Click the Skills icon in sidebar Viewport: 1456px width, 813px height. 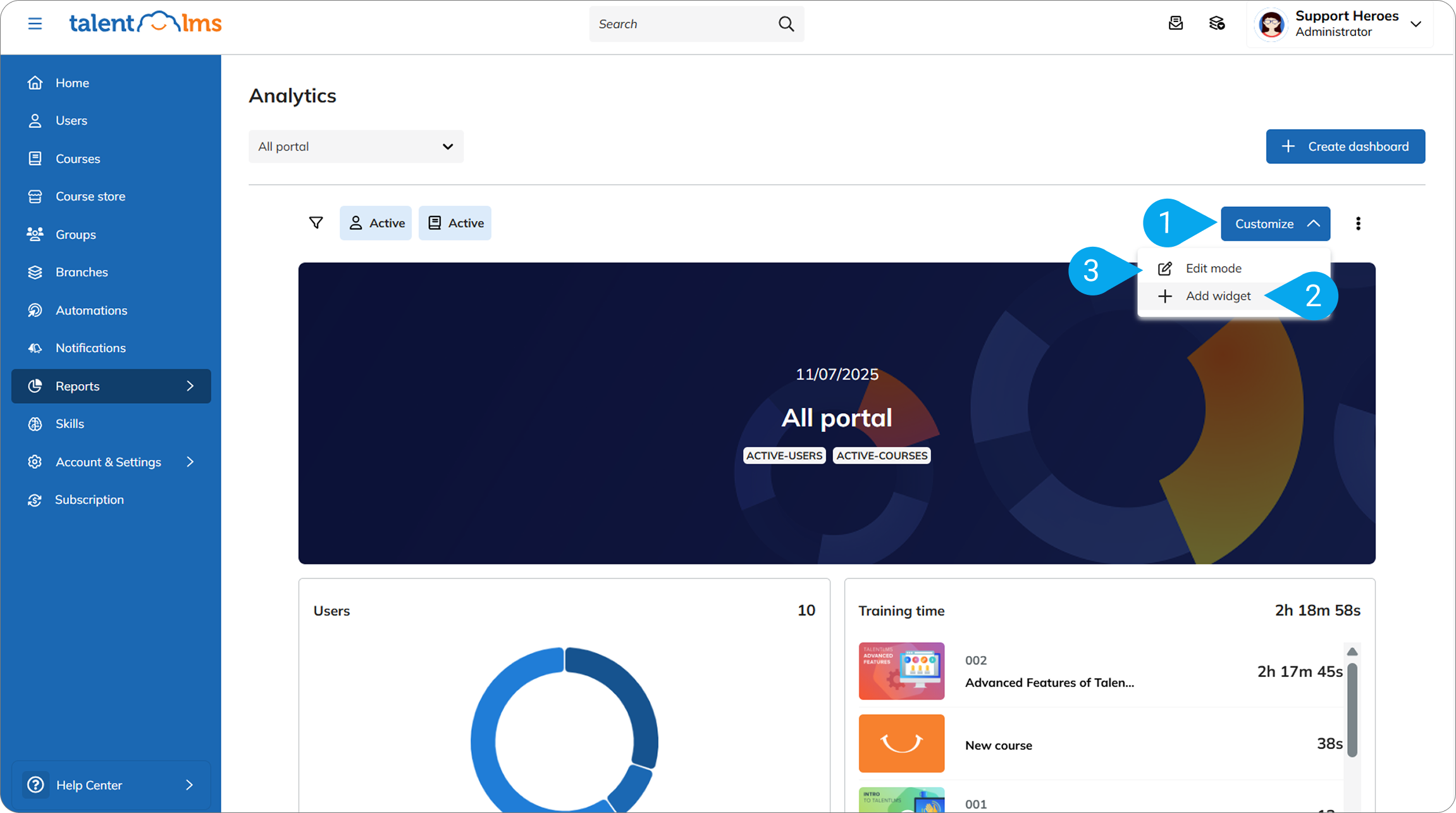click(35, 424)
